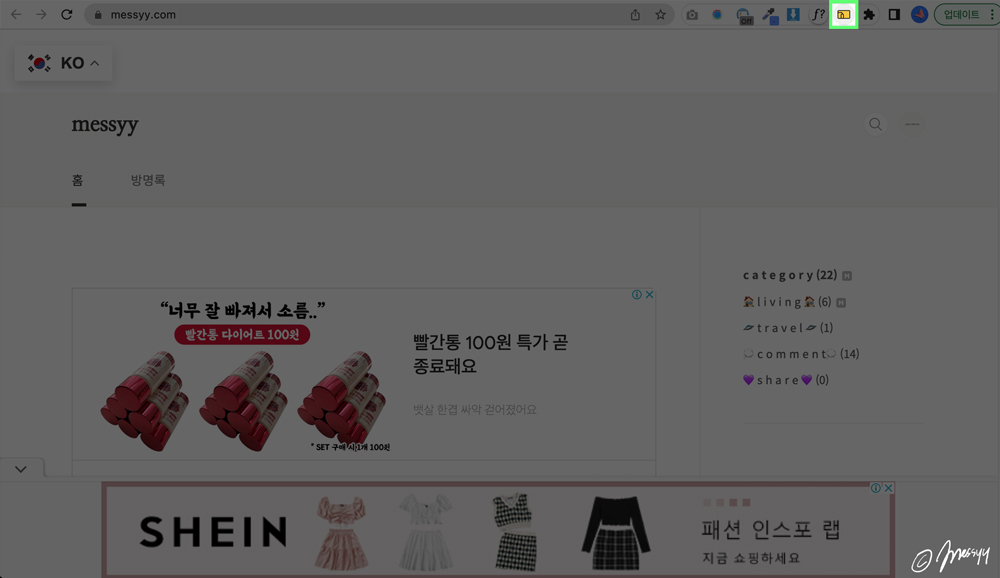
Task: Switch to the 방명록 tab
Action: pyautogui.click(x=148, y=181)
